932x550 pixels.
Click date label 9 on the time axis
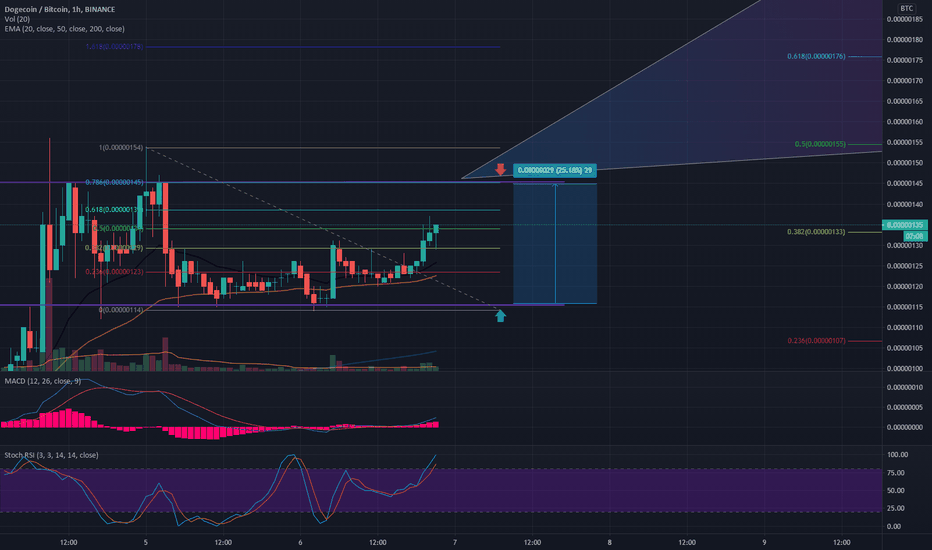(x=764, y=542)
